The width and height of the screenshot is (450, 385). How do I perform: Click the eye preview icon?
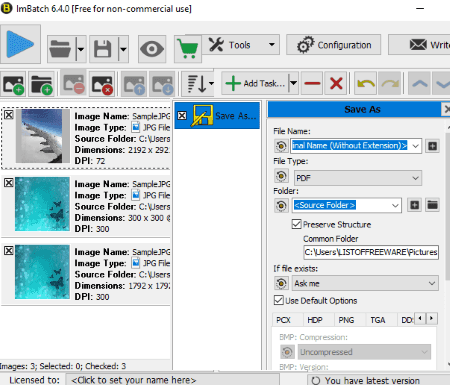click(152, 49)
